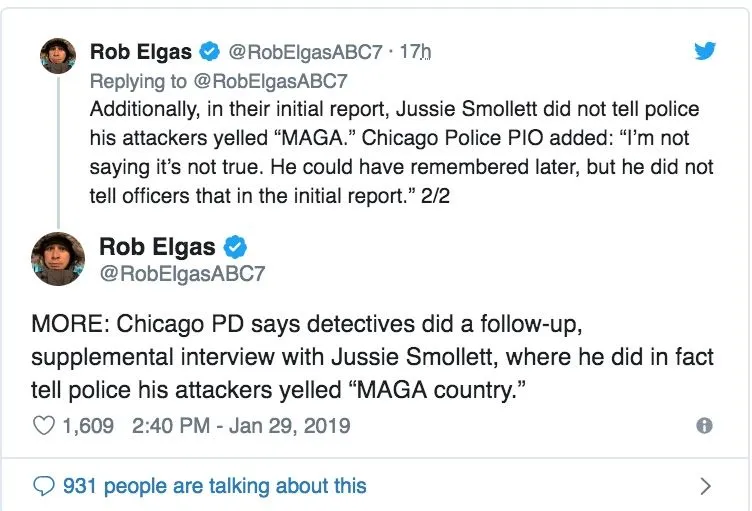Click verified badge beside small Rob Elgas name
This screenshot has width=752, height=511.
click(x=209, y=51)
